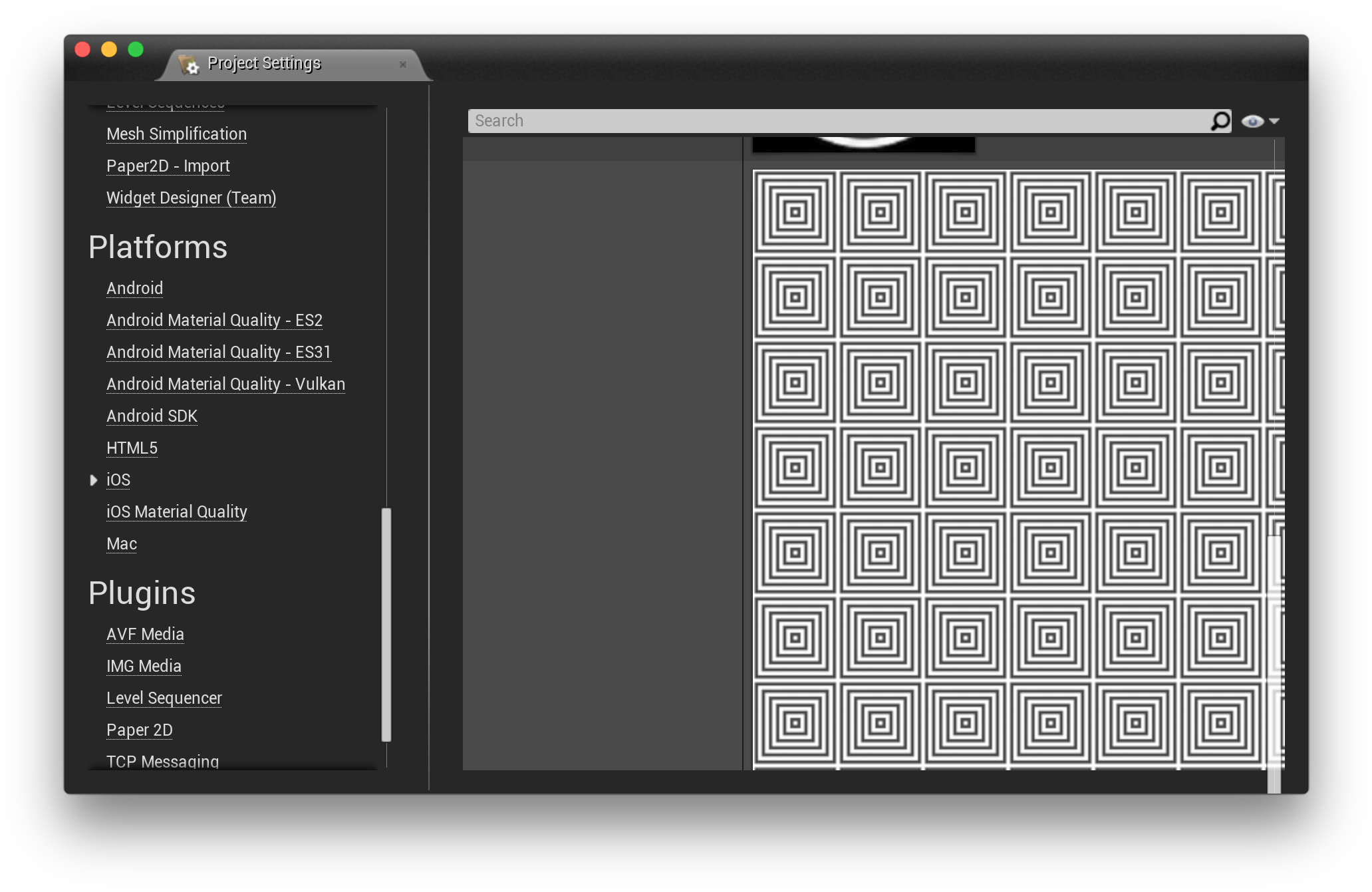Image resolution: width=1372 pixels, height=892 pixels.
Task: Go to Android SDK settings
Action: [x=152, y=416]
